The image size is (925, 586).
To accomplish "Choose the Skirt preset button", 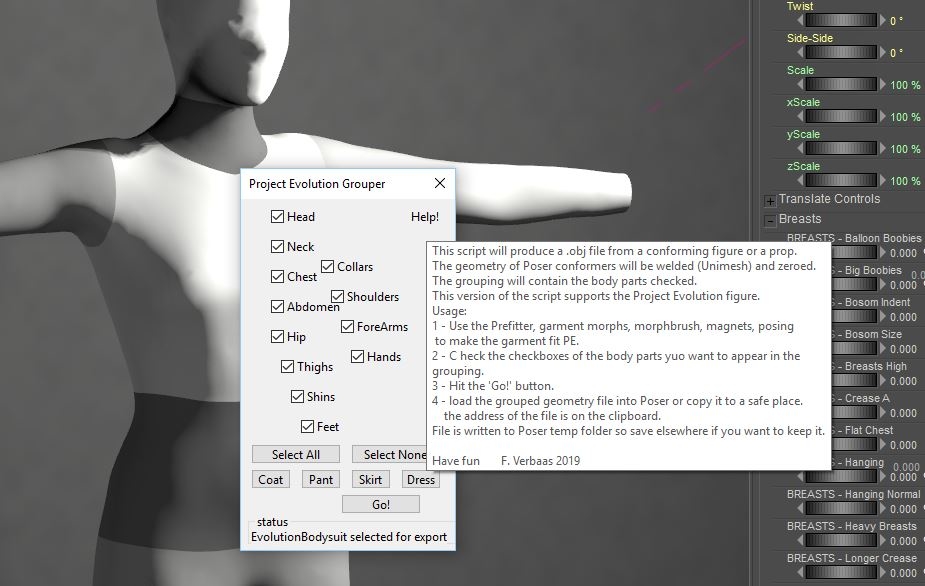I will [x=370, y=480].
